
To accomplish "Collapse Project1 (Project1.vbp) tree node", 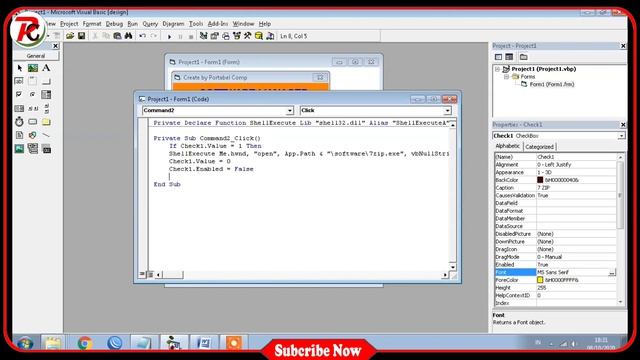I will (x=498, y=69).
